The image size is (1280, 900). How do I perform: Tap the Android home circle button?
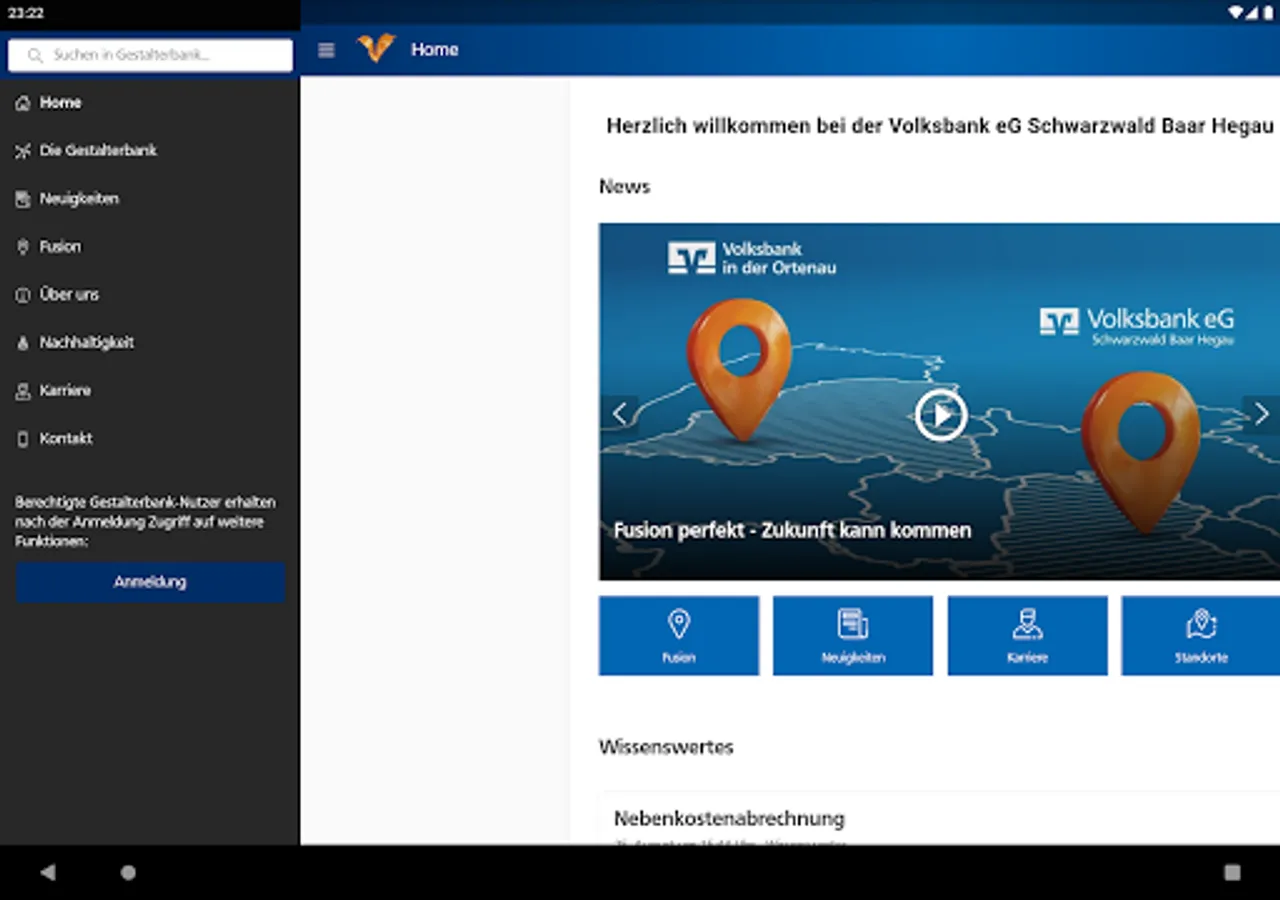128,872
